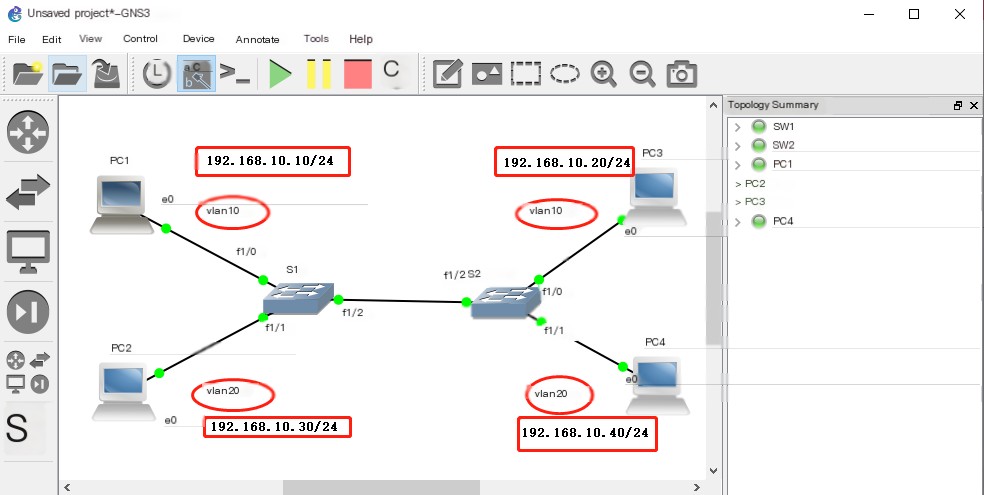Activate the add a link tool
This screenshot has width=984, height=495.
point(18,428)
